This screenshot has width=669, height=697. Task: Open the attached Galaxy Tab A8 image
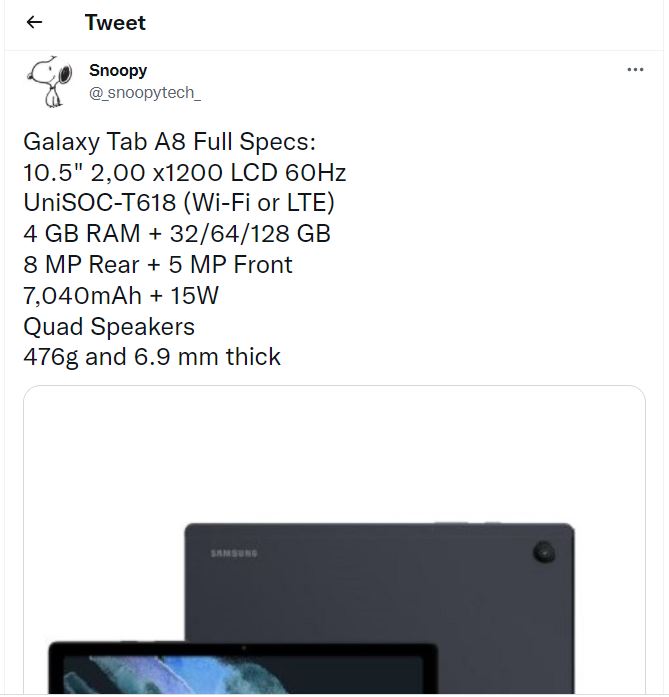[334, 540]
